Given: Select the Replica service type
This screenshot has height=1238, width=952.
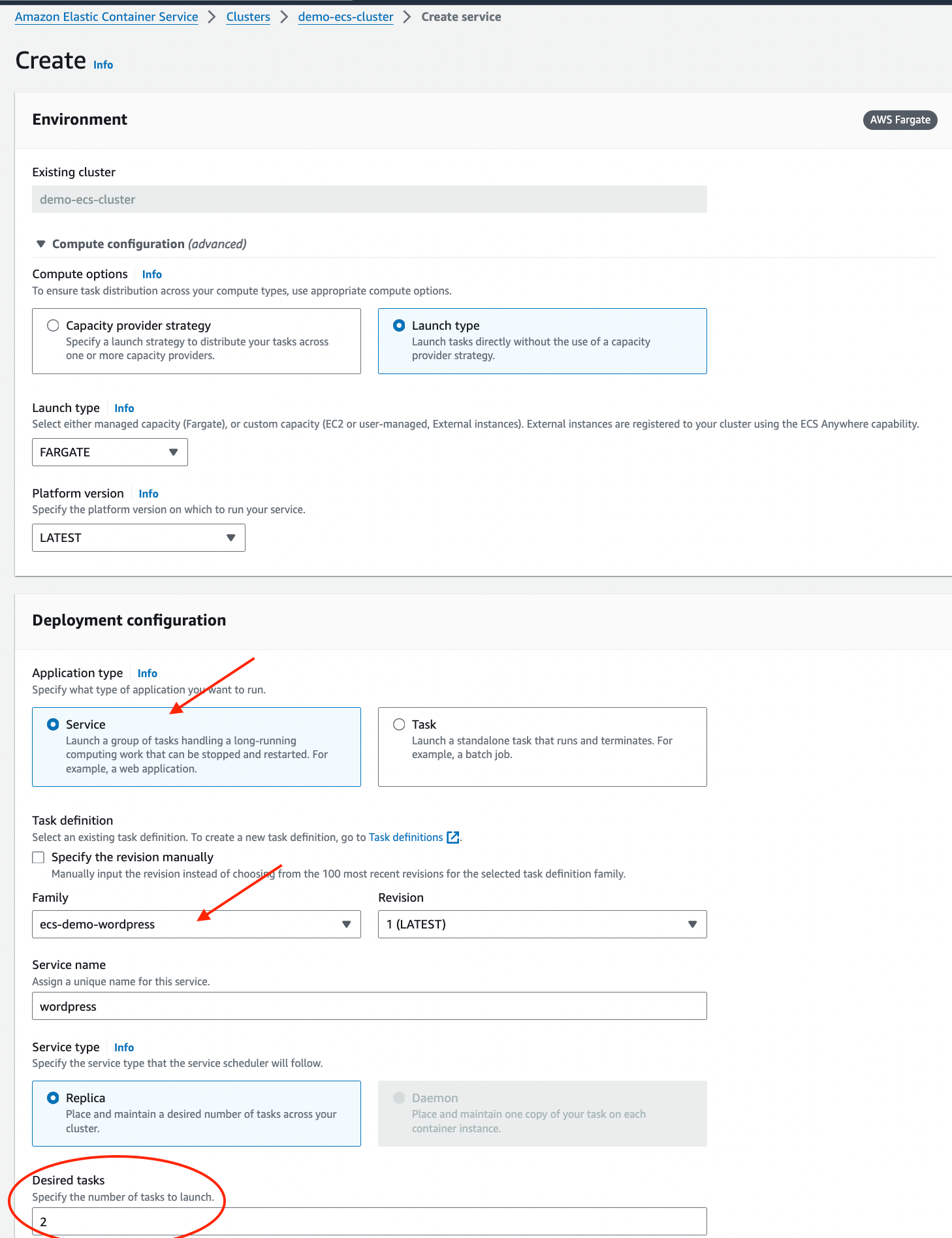Looking at the screenshot, I should [x=53, y=1098].
